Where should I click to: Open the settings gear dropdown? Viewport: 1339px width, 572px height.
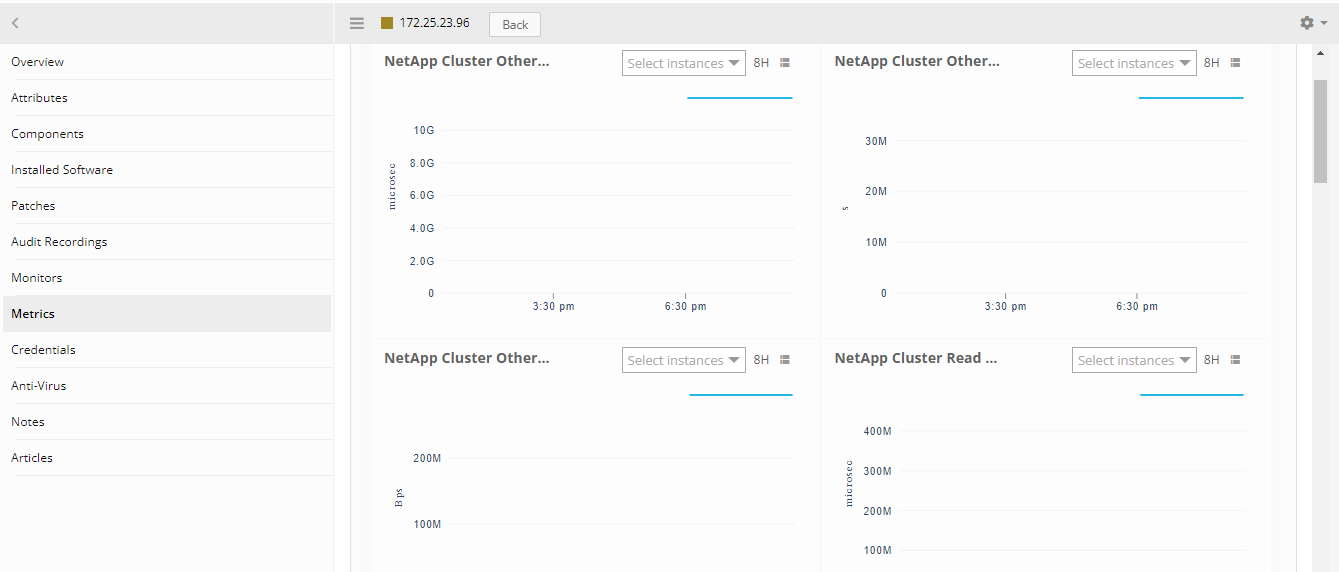point(1313,23)
